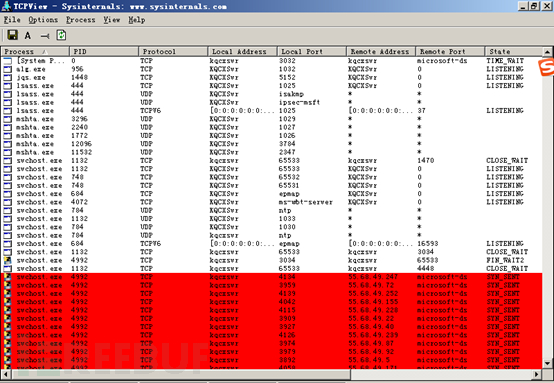Screen dimensions: 554x383
Task: Click the horizontal scrollbar left arrow
Action: pos(6,374)
